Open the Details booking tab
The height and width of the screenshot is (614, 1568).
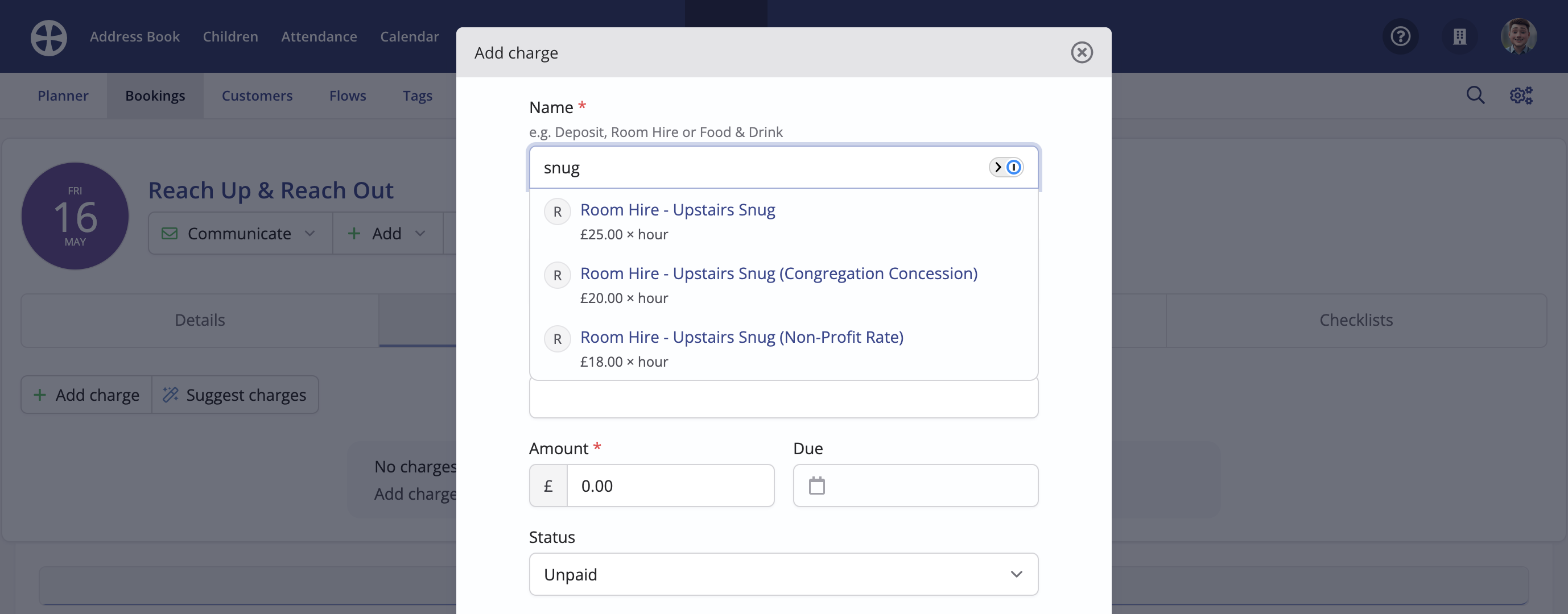[x=200, y=320]
